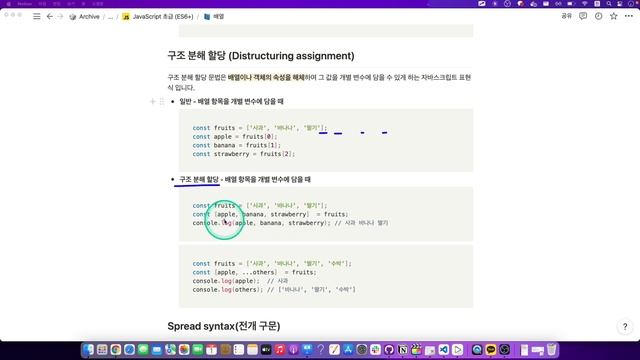The height and width of the screenshot is (360, 640).
Task: Open the page comments icon
Action: click(x=583, y=16)
